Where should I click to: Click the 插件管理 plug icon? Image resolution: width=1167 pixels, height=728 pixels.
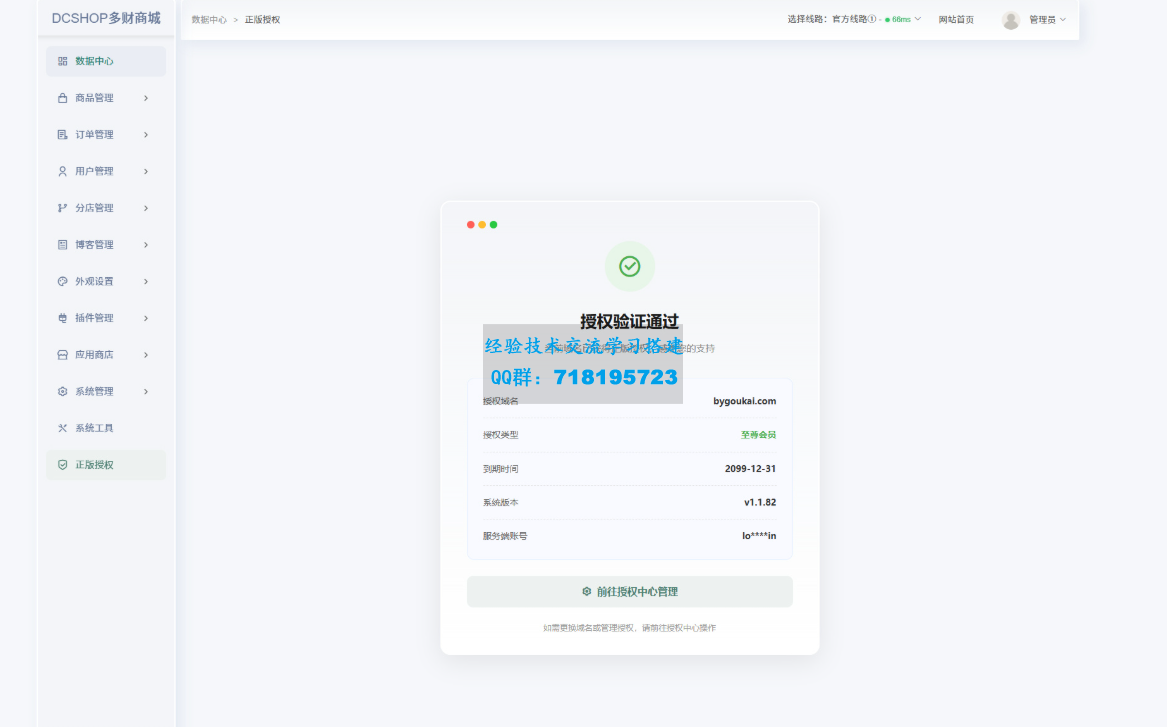click(x=63, y=318)
